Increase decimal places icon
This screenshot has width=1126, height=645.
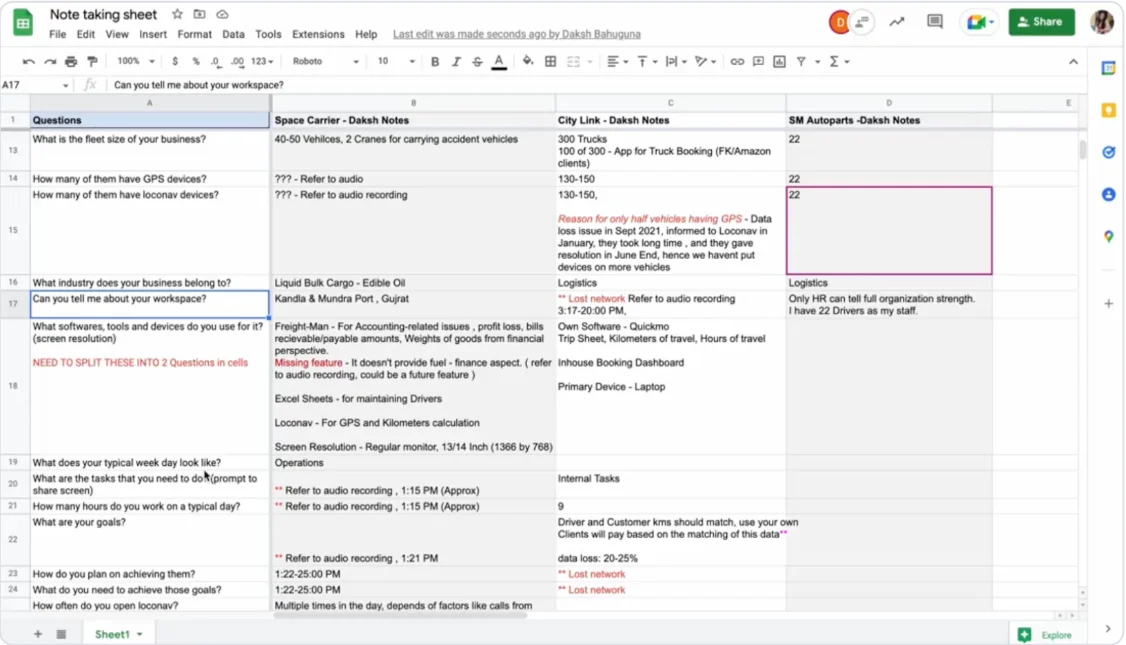(x=237, y=62)
